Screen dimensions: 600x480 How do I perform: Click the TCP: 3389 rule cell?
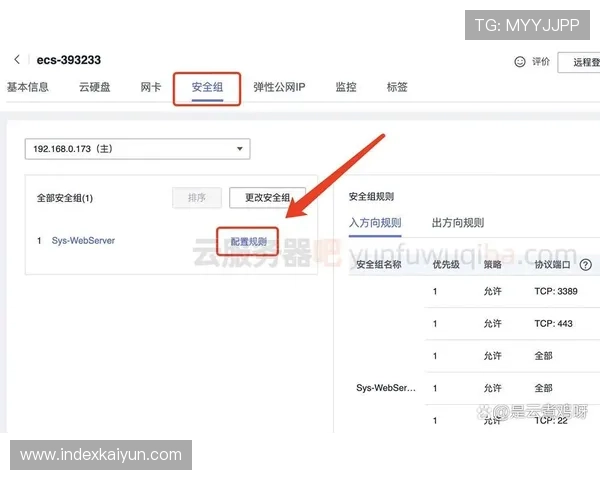click(556, 291)
